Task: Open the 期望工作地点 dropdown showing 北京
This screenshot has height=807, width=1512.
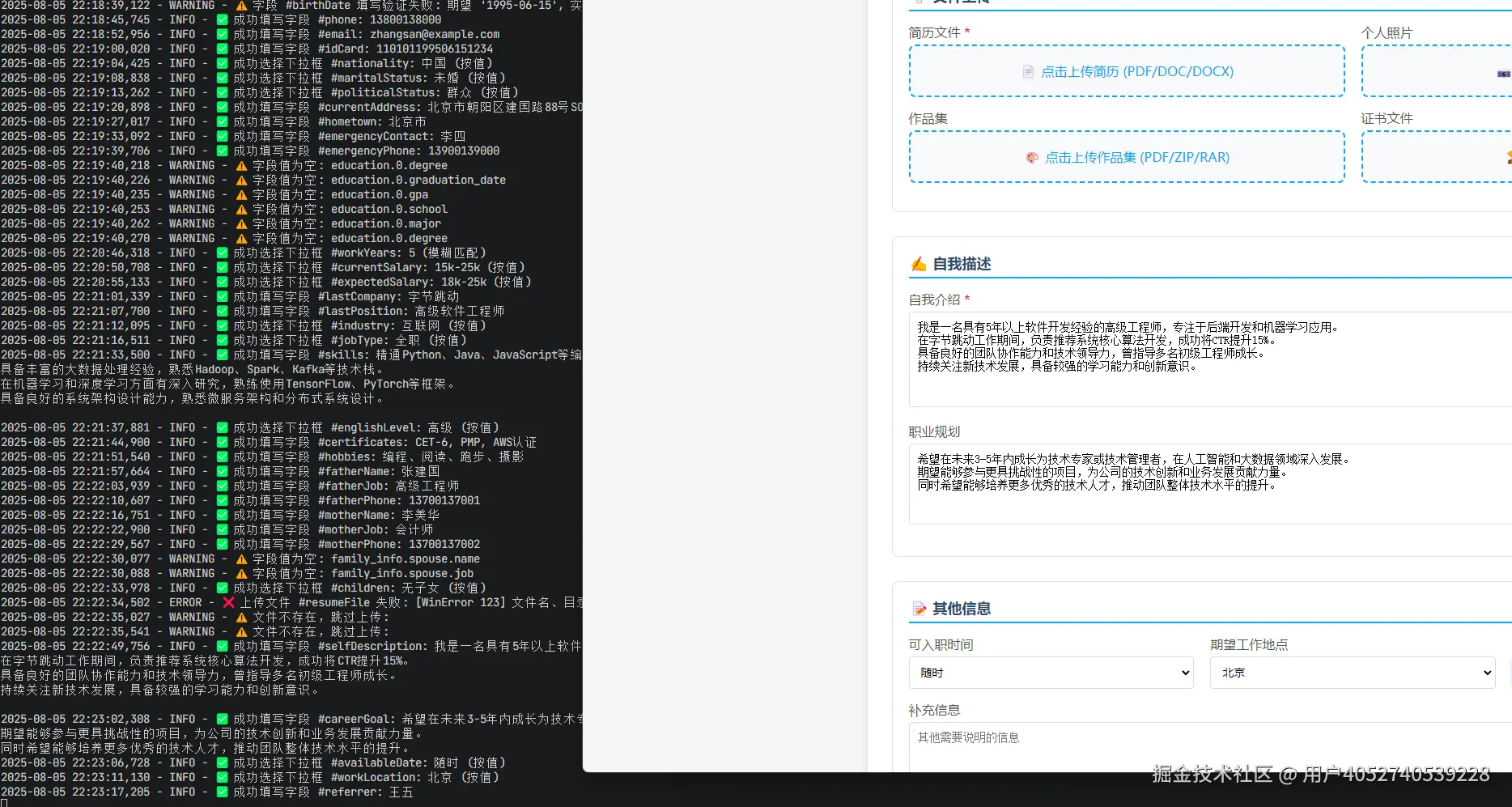Action: click(x=1353, y=673)
